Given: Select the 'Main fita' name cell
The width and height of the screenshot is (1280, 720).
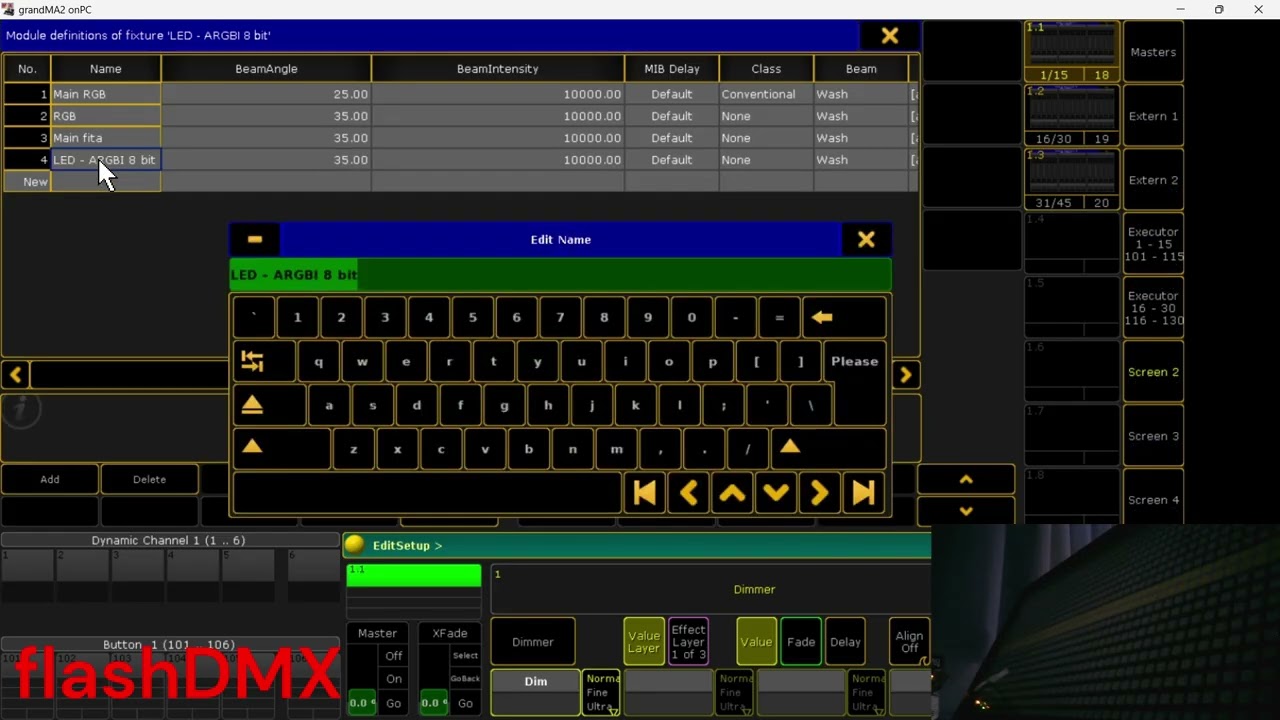Looking at the screenshot, I should (x=106, y=138).
